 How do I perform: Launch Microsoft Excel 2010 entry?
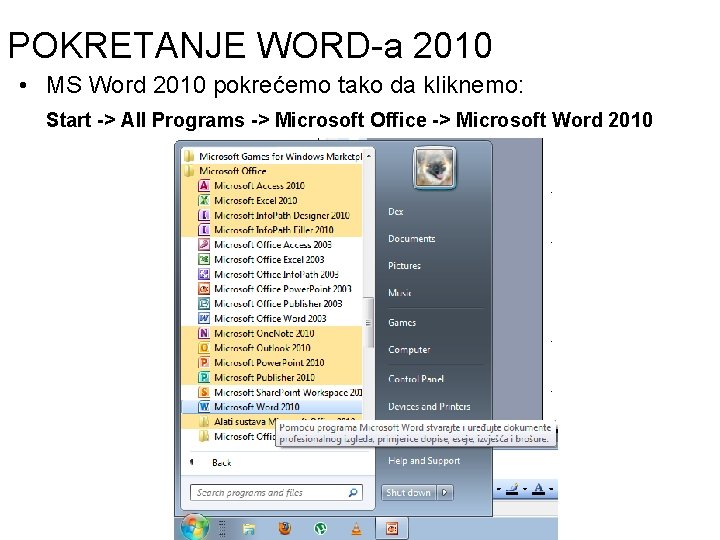tap(272, 201)
